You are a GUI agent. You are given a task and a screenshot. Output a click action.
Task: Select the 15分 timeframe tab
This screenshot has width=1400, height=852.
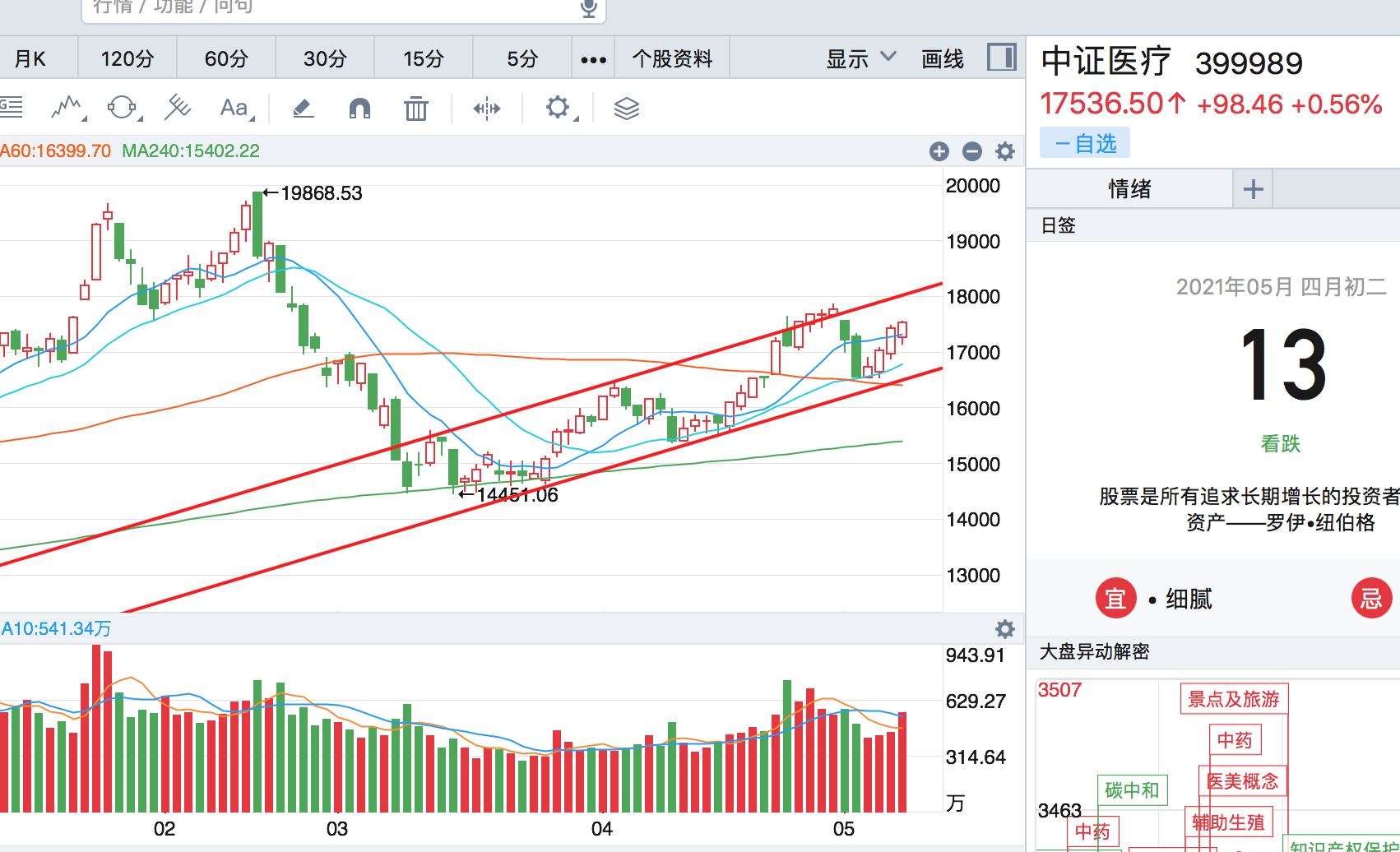click(x=424, y=58)
